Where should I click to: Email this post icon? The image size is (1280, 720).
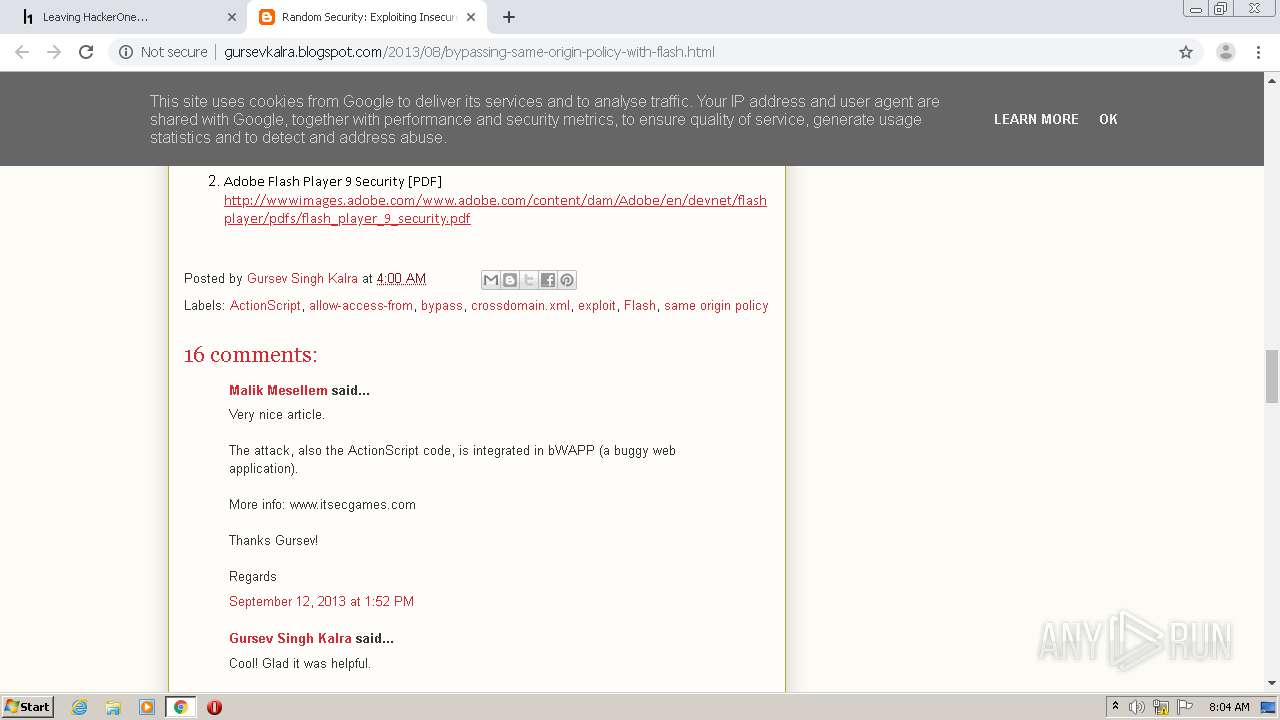point(491,280)
